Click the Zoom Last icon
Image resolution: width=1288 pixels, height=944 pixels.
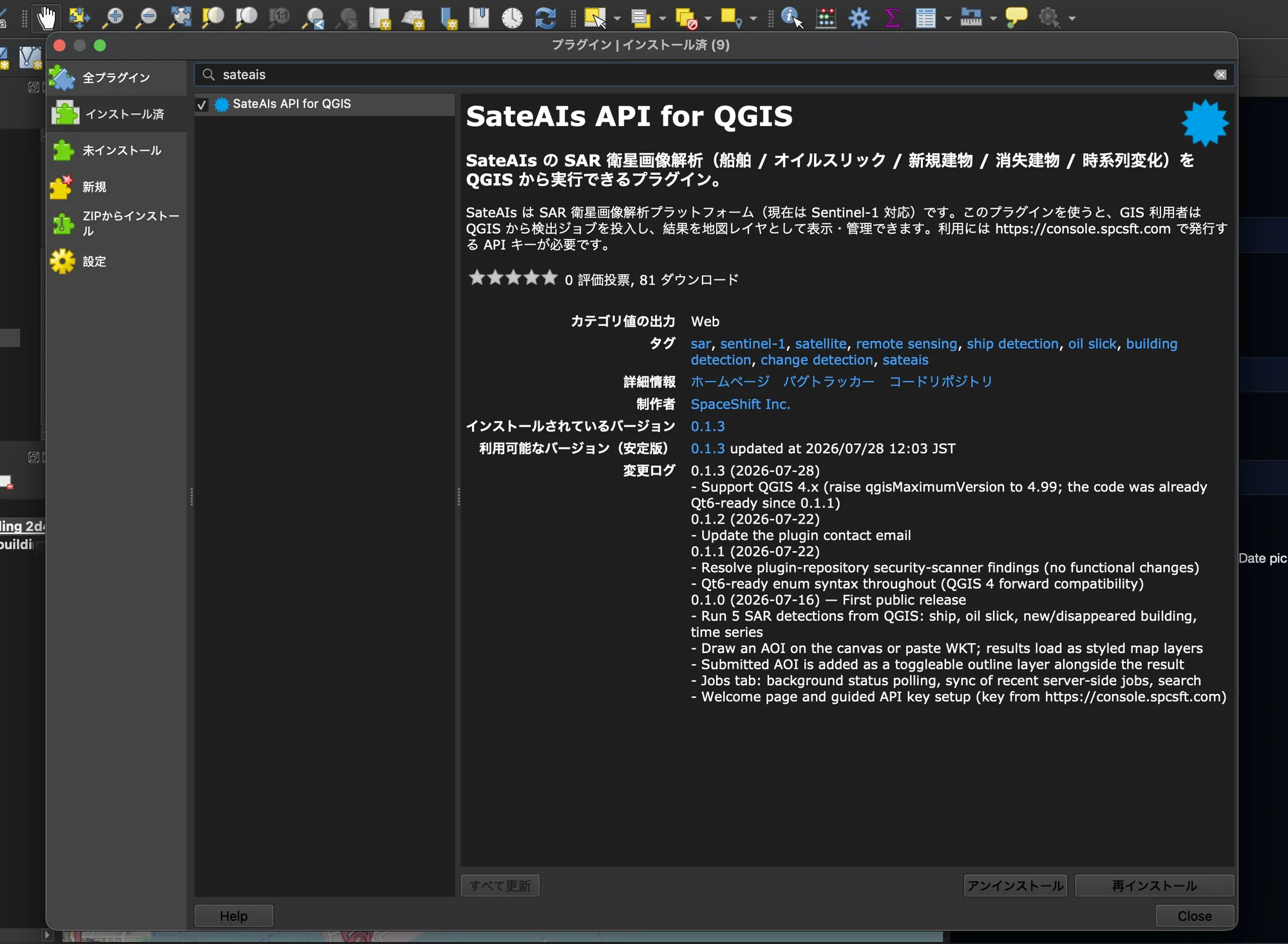[314, 17]
